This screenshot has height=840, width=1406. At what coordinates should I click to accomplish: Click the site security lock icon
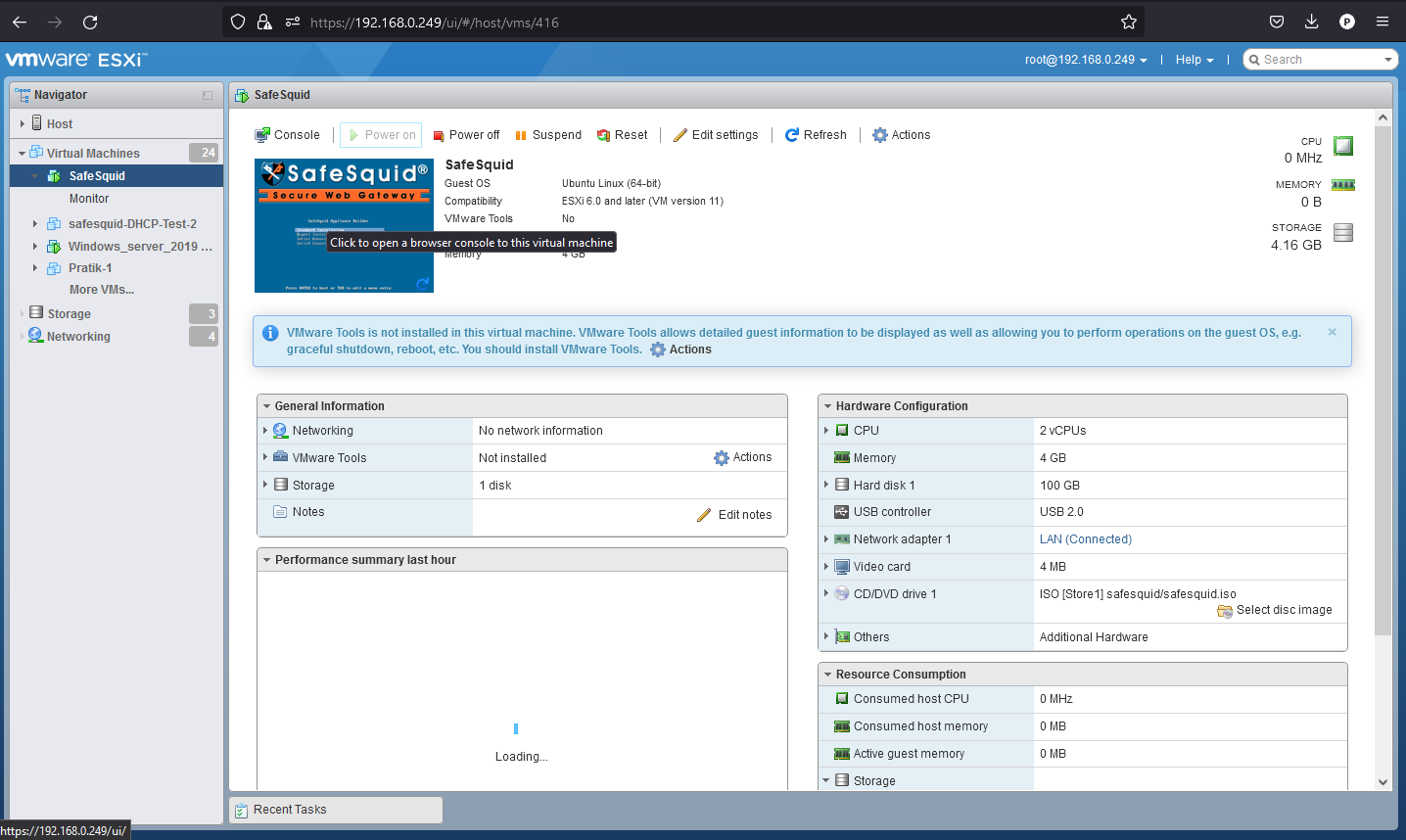[x=264, y=22]
